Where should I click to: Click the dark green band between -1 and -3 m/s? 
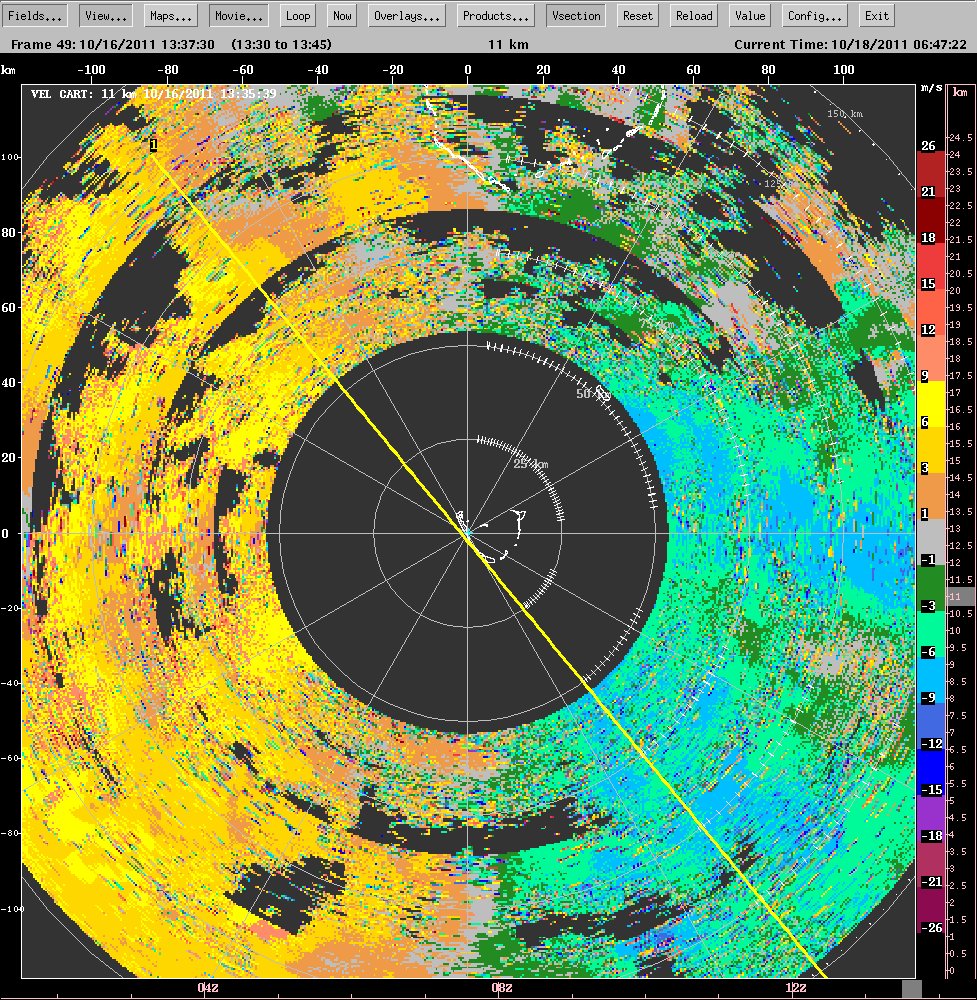click(x=930, y=588)
